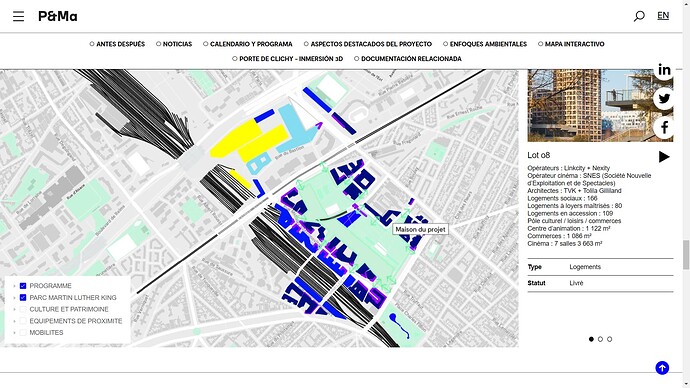Go to Enfoques Ambientales section
This screenshot has width=690, height=388.
click(x=485, y=44)
